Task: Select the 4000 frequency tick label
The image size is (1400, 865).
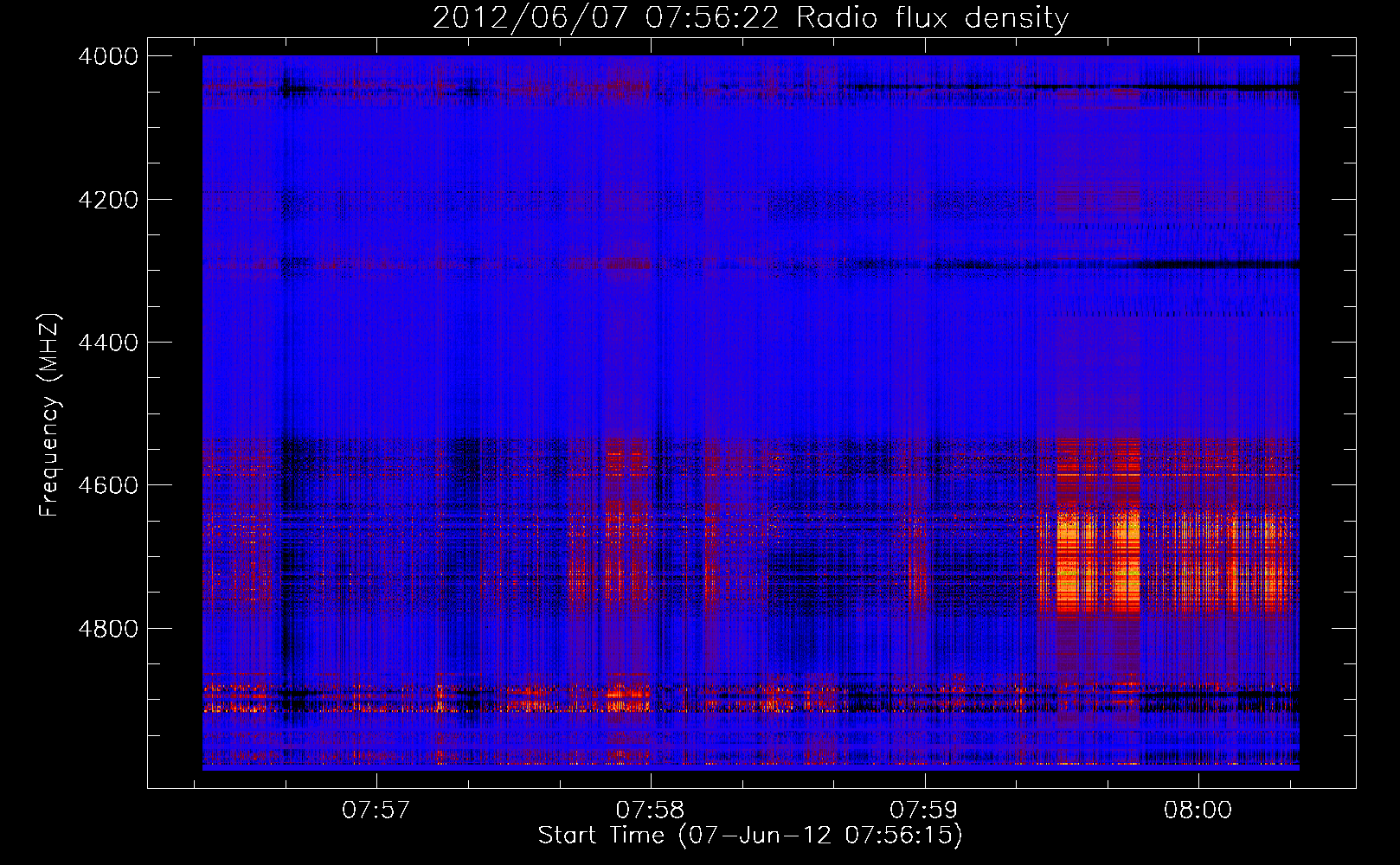Action: pos(108,56)
